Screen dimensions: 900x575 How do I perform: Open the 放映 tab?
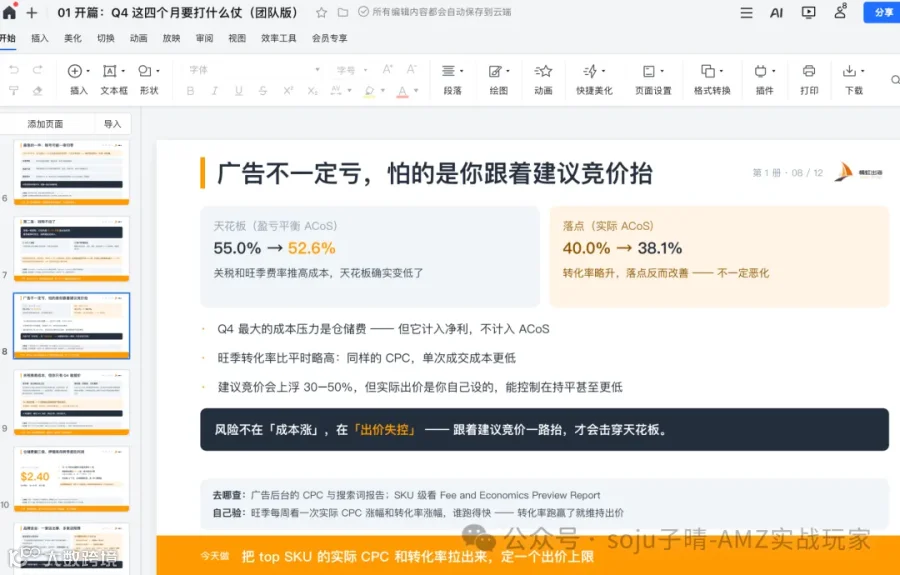coord(171,38)
